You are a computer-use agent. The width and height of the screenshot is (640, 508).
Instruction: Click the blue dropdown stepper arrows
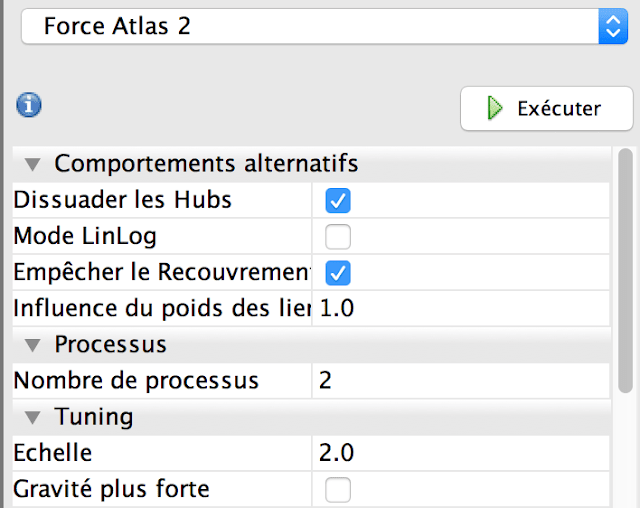tap(613, 26)
